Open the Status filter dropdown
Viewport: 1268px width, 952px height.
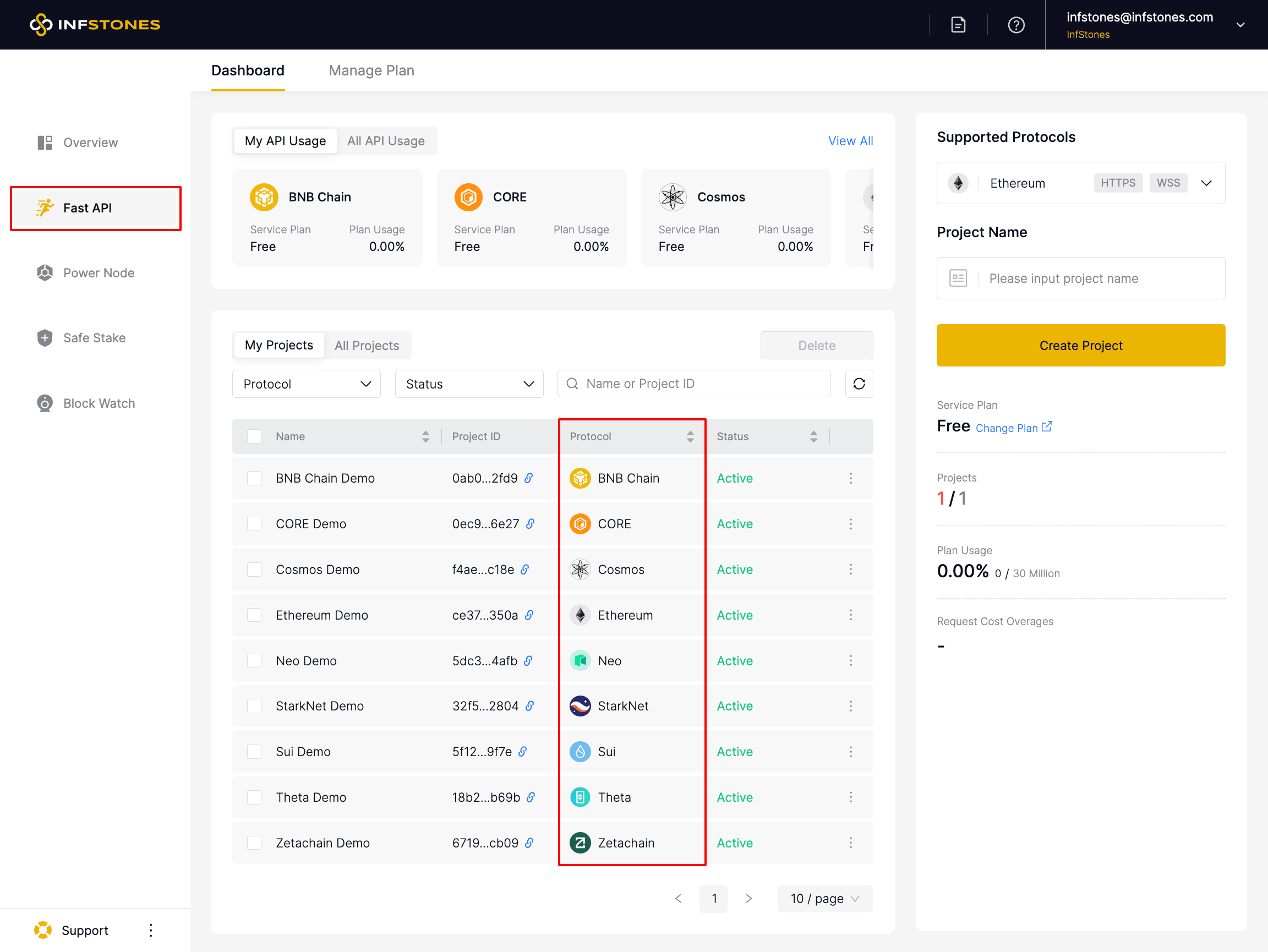pyautogui.click(x=469, y=384)
